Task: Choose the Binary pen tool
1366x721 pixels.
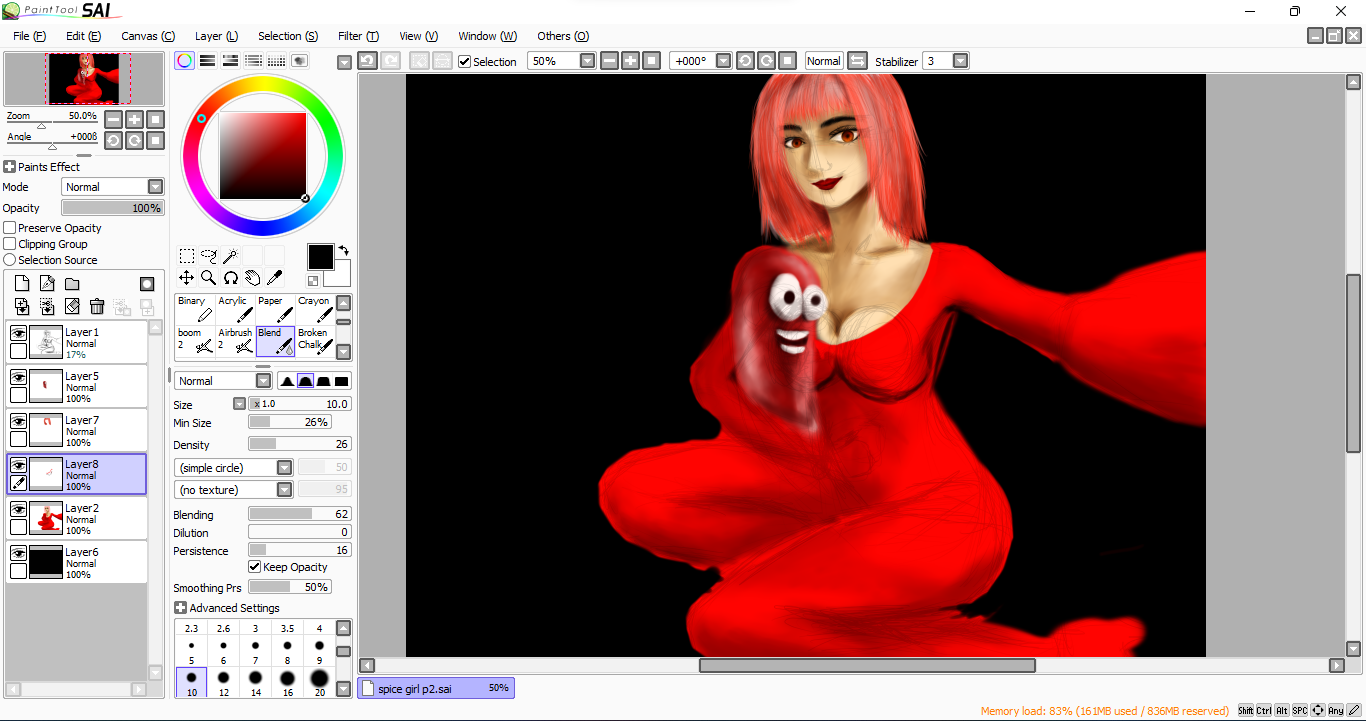Action: pyautogui.click(x=195, y=309)
